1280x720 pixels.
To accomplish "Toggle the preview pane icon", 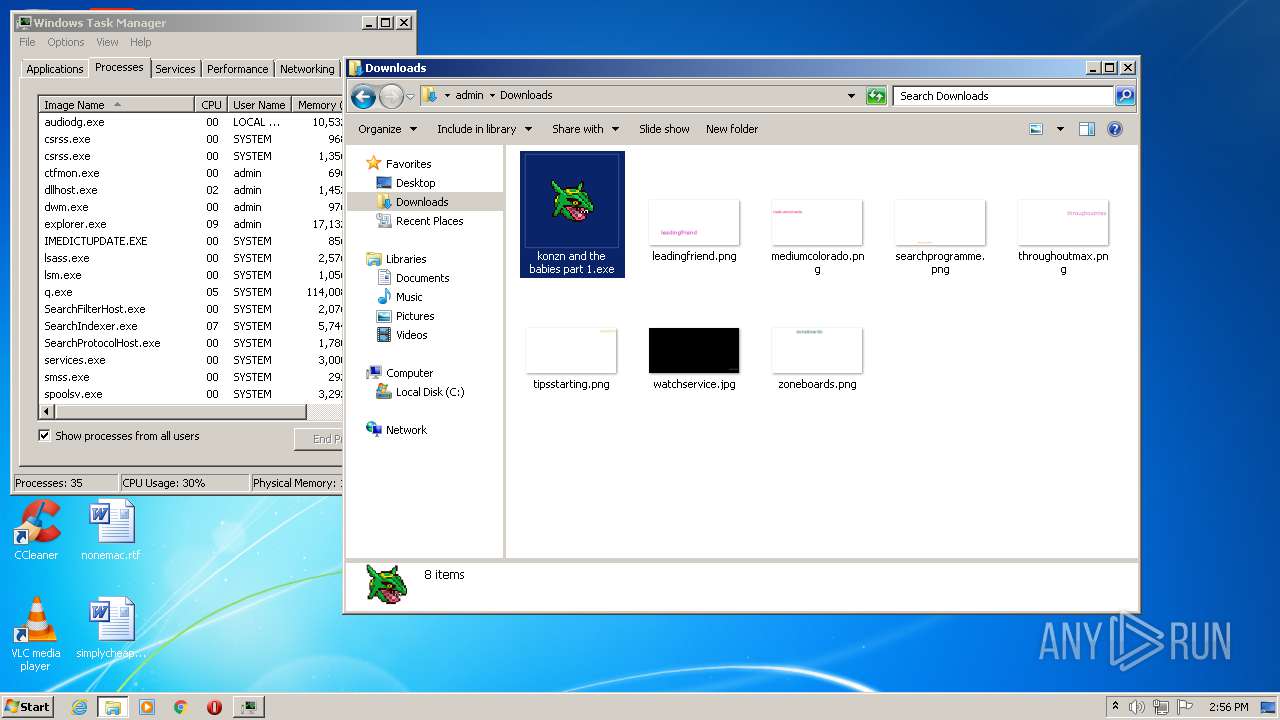I will pos(1087,129).
